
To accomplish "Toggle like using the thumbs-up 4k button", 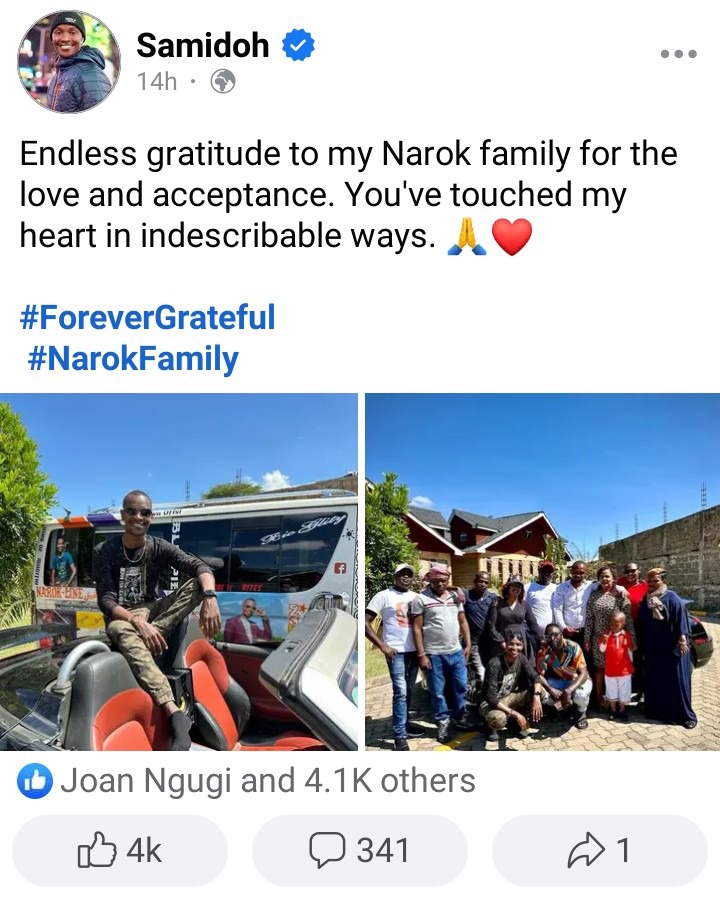I will [x=120, y=850].
